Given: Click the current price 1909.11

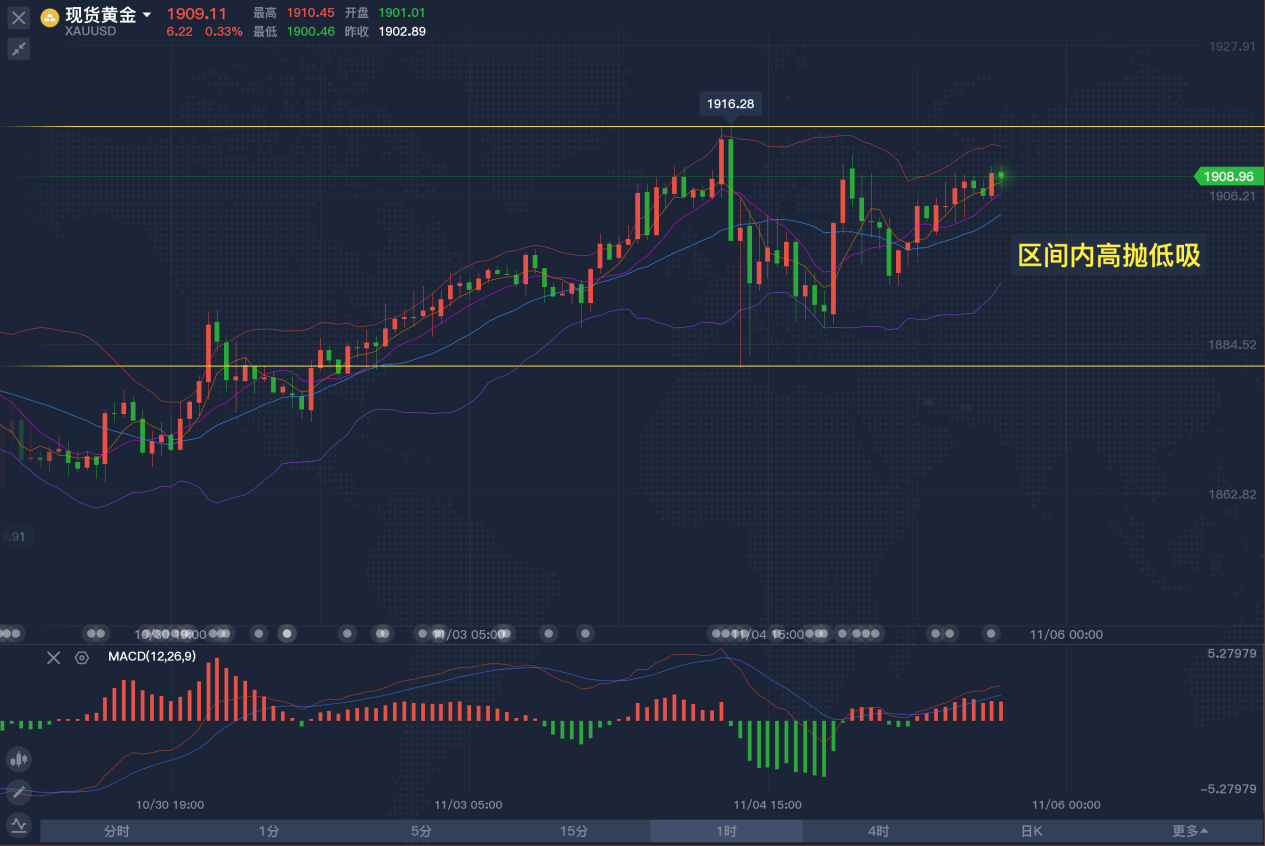Looking at the screenshot, I should [x=196, y=14].
